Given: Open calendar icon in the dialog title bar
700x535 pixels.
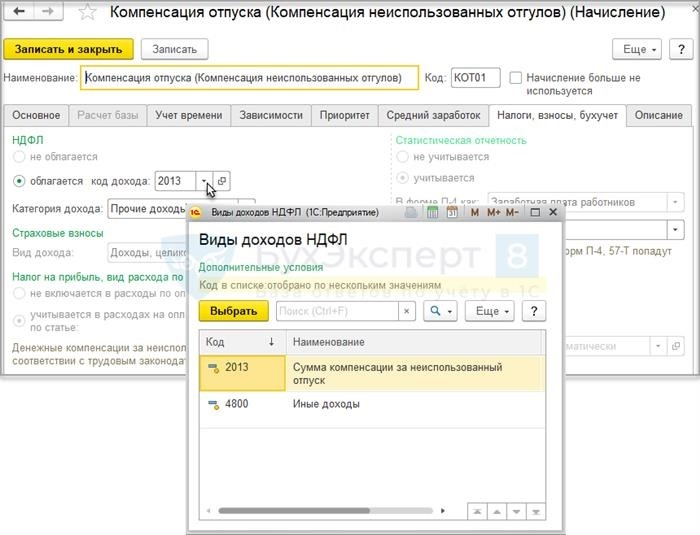Looking at the screenshot, I should pyautogui.click(x=452, y=212).
